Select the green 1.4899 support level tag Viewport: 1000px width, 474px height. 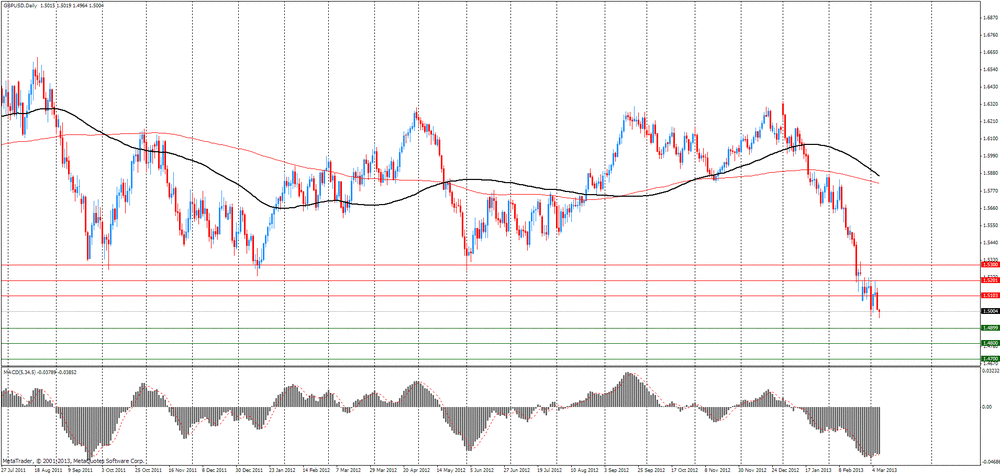click(987, 328)
